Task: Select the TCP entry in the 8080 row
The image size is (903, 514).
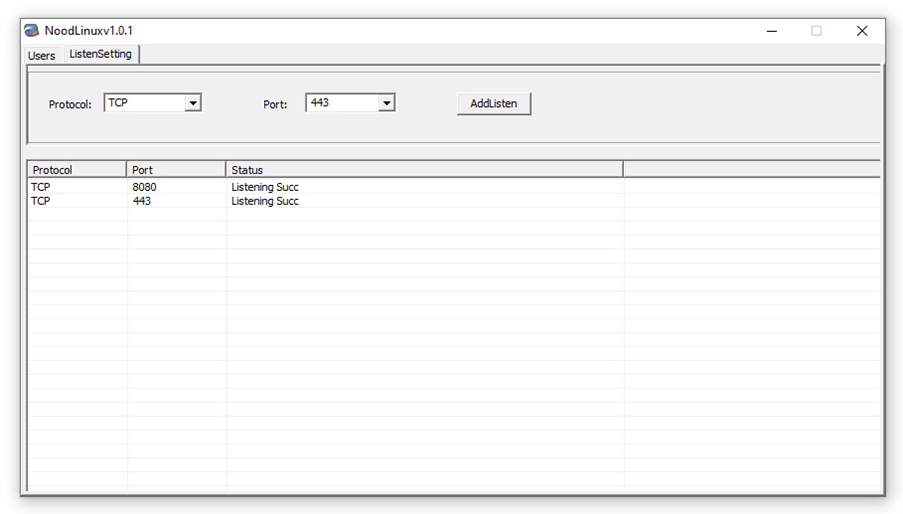Action: click(41, 187)
